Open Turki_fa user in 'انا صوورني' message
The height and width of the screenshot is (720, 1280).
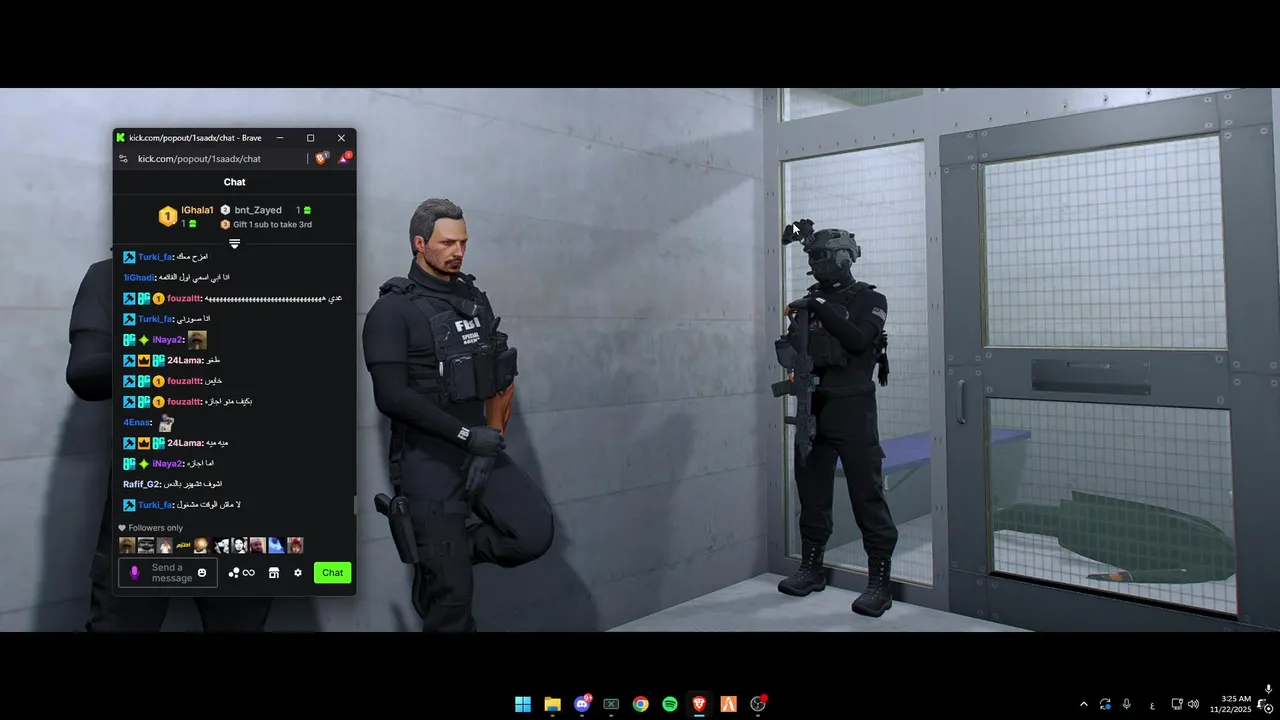(x=155, y=319)
